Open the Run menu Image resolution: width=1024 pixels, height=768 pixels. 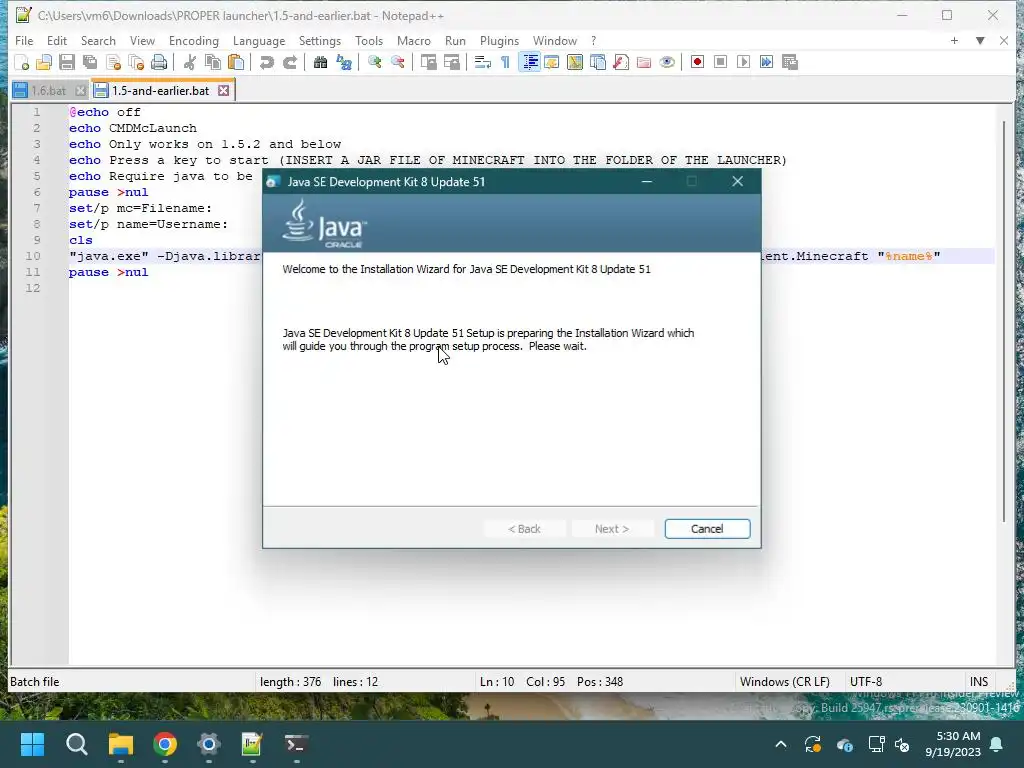click(x=455, y=40)
